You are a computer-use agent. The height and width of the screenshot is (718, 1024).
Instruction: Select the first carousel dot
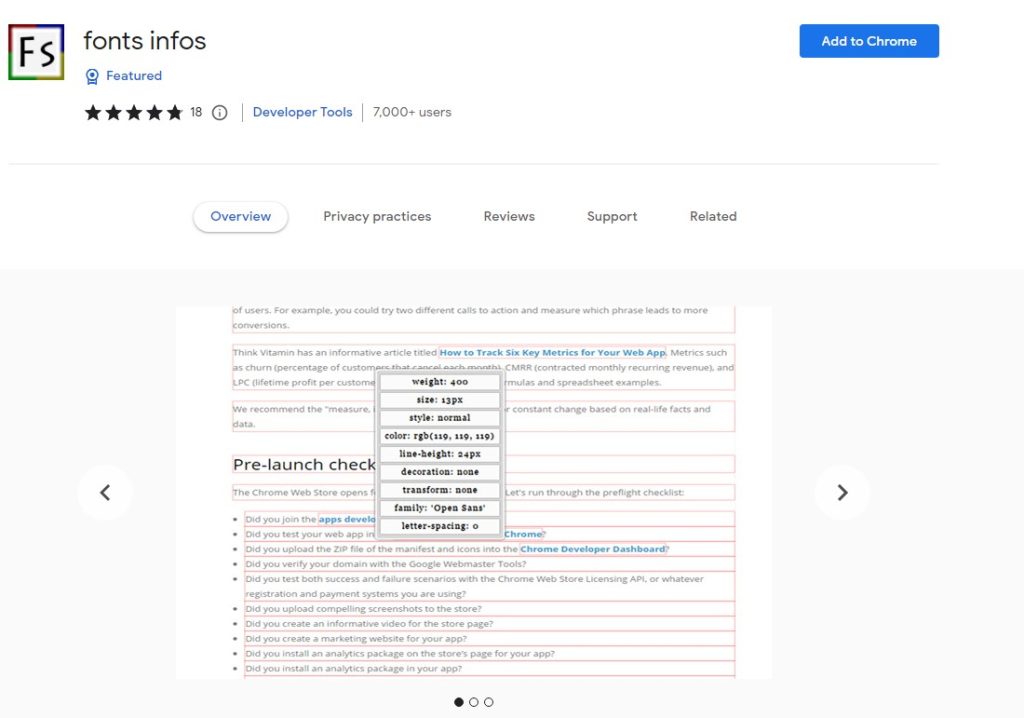click(x=458, y=702)
